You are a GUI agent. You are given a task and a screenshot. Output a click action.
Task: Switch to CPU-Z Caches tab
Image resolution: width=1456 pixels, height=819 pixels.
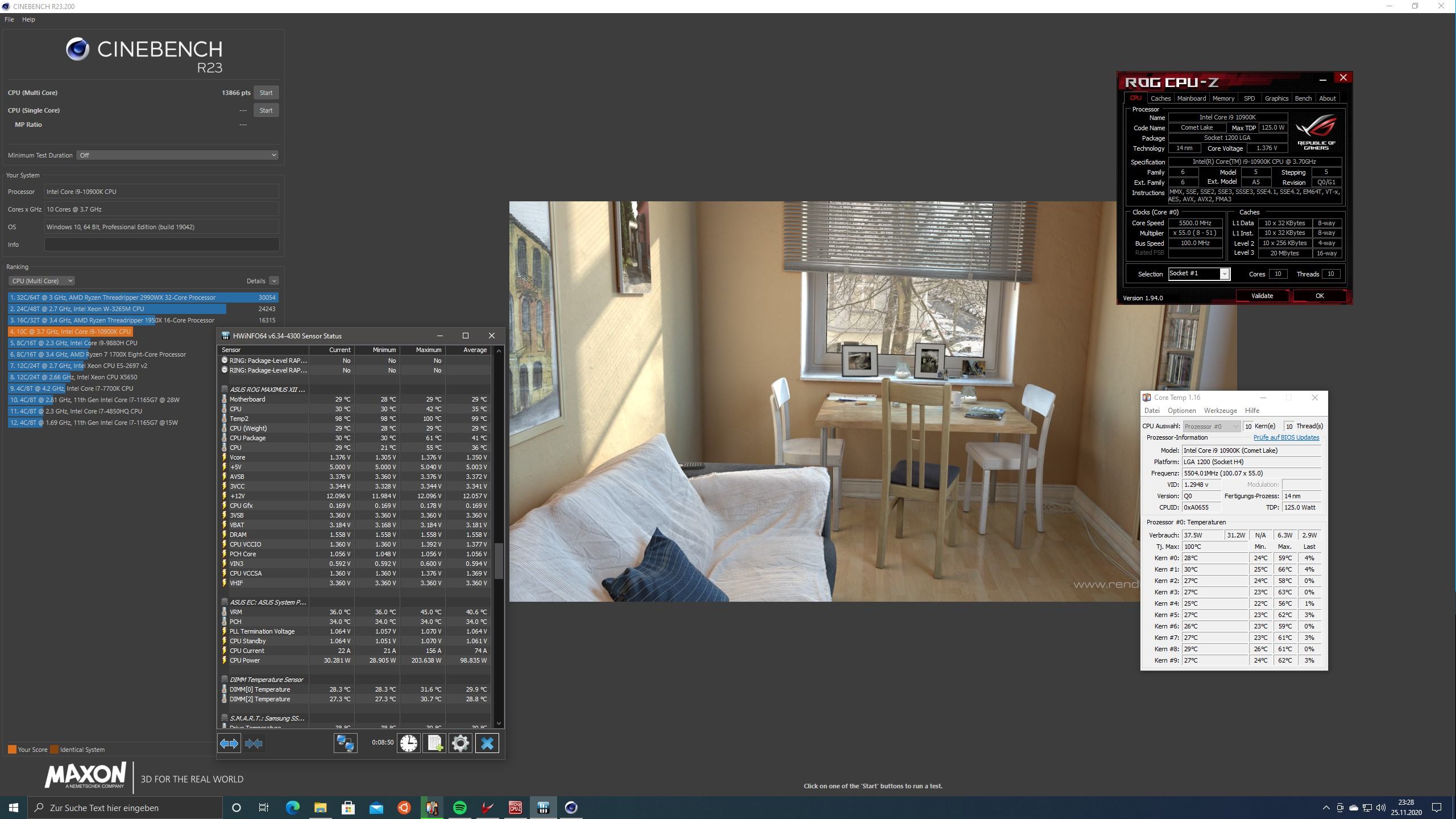1160,98
